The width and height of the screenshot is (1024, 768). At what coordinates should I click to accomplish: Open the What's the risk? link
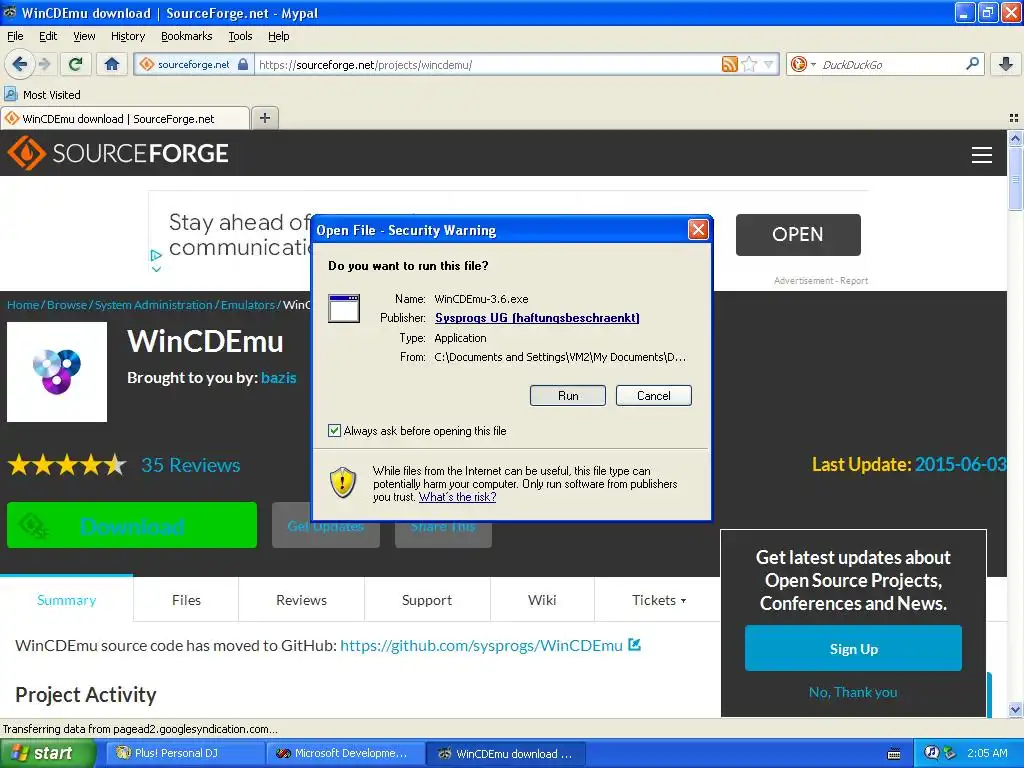(458, 497)
